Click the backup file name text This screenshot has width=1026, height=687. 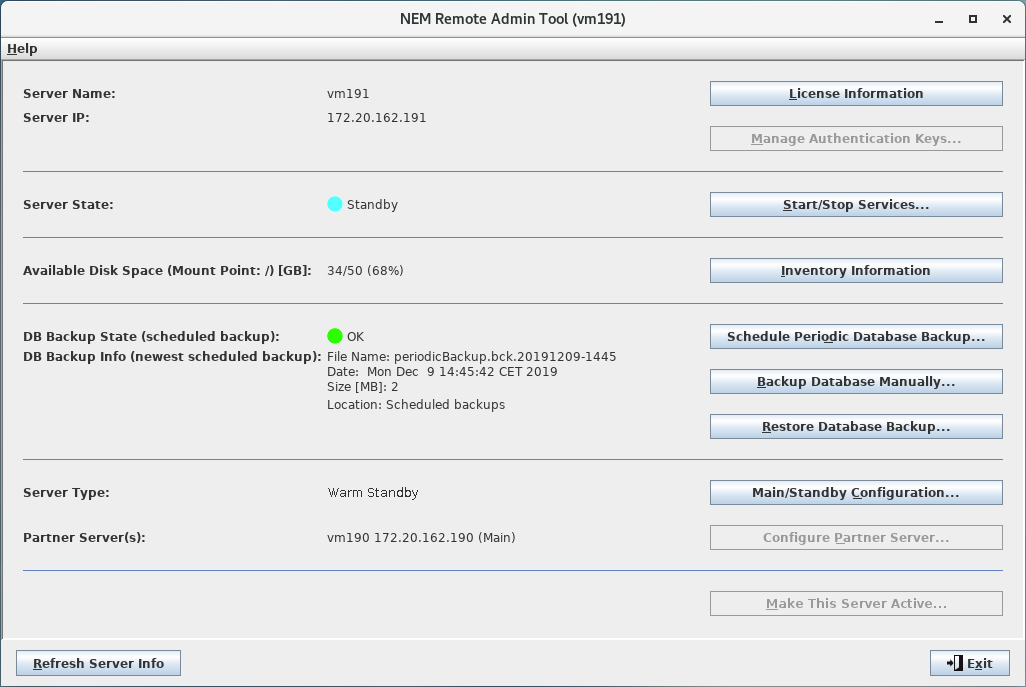(471, 356)
